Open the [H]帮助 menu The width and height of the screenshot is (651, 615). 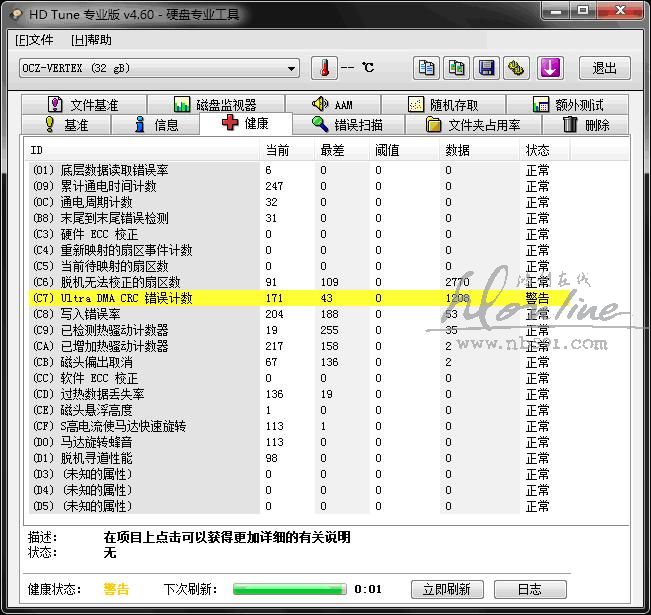(x=91, y=40)
